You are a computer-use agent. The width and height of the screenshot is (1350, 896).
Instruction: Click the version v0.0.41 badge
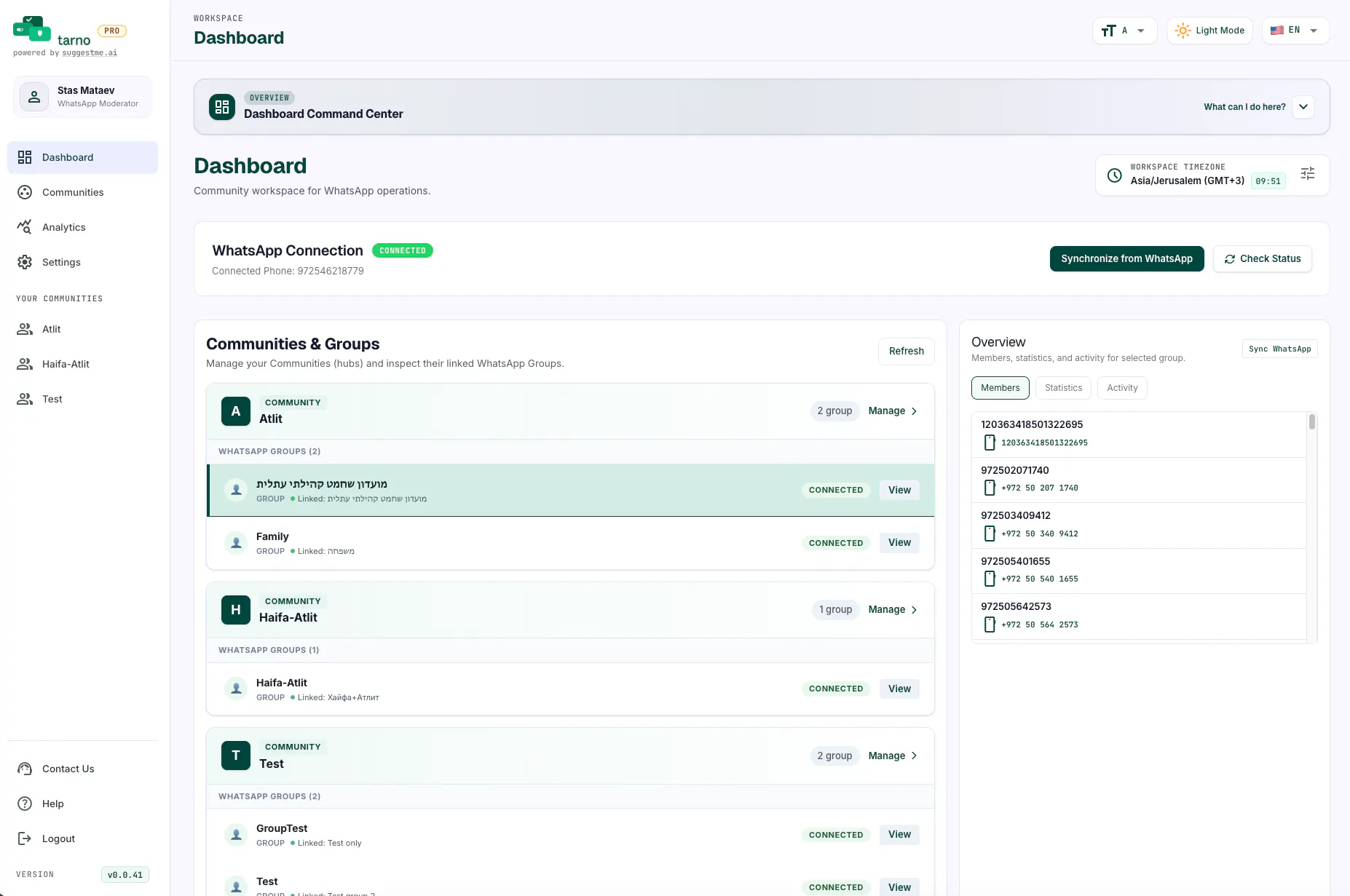[125, 875]
